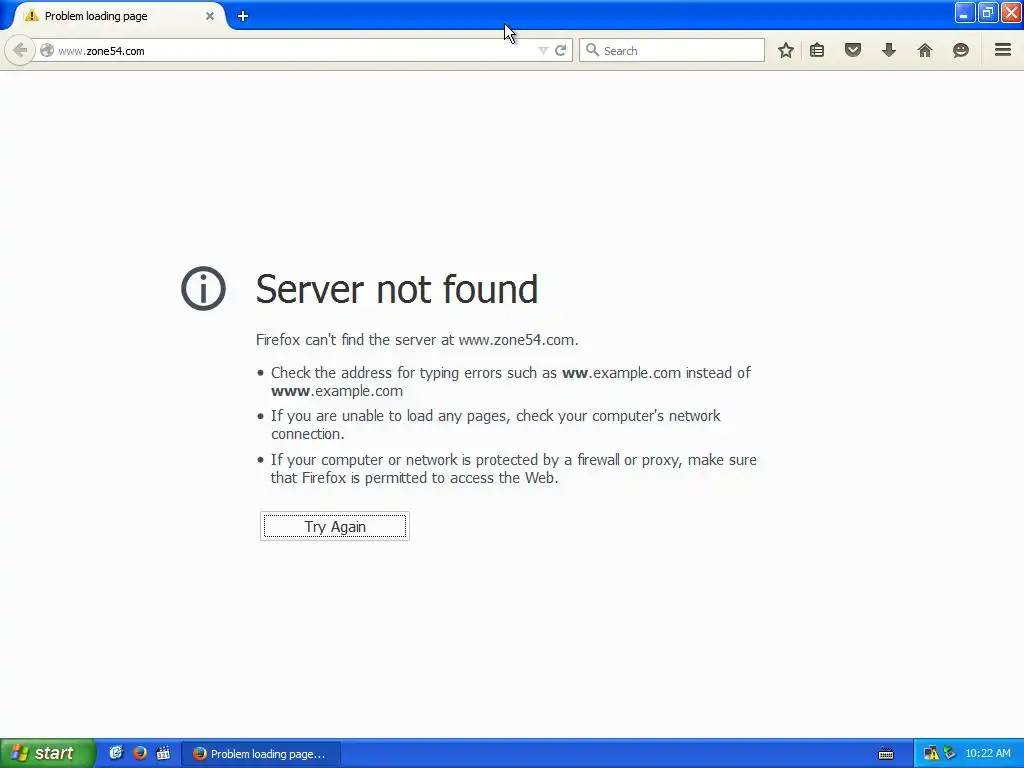Open the Hello chat smiley icon

click(x=961, y=50)
